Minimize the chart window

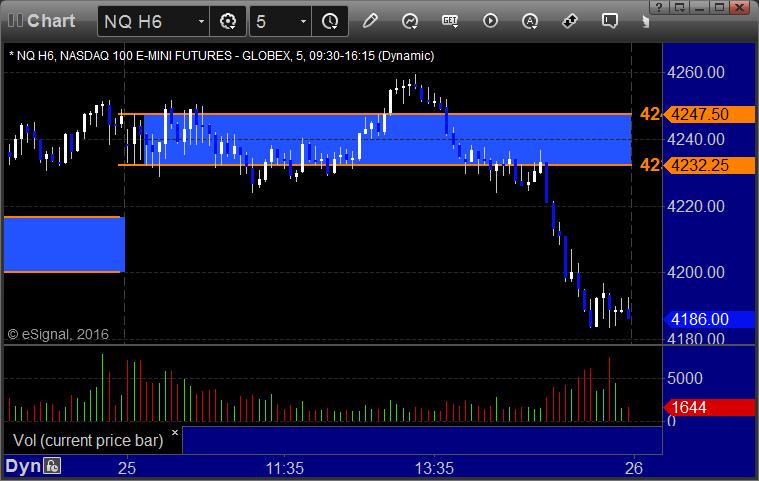point(699,7)
